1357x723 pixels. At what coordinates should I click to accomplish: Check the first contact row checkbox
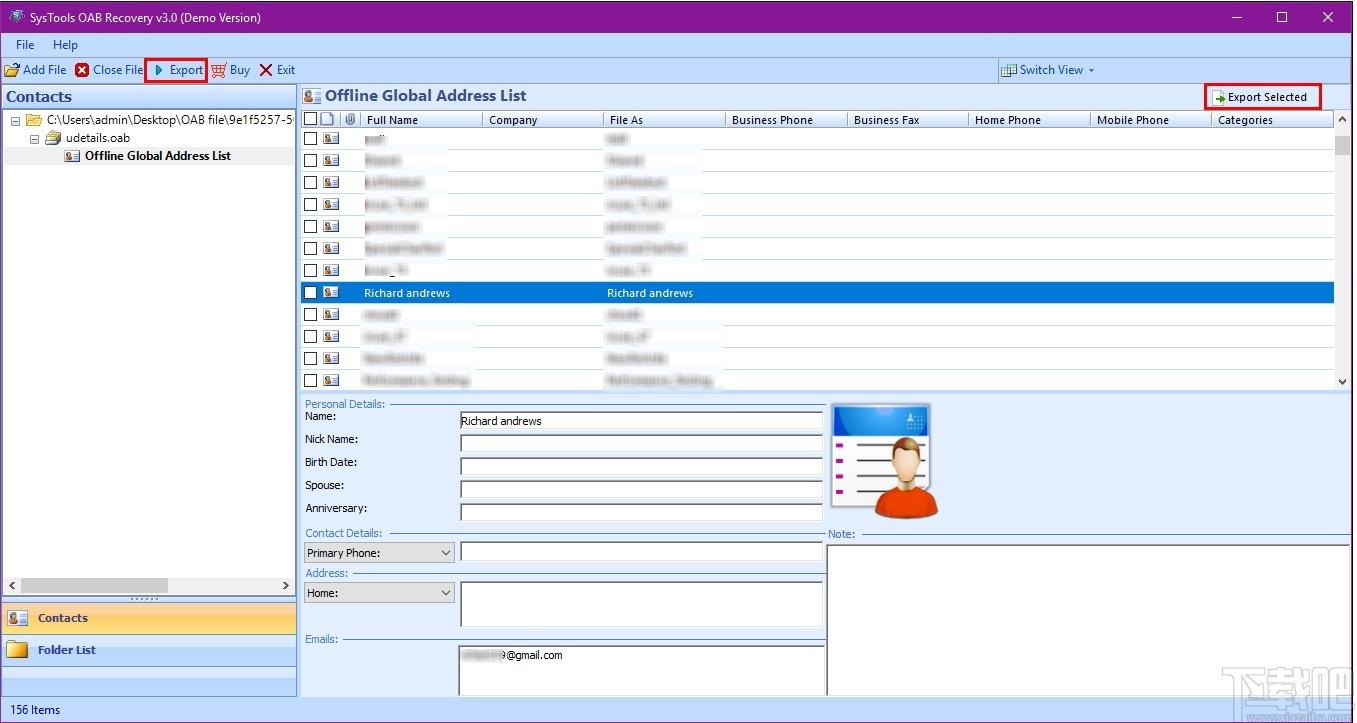coord(311,139)
